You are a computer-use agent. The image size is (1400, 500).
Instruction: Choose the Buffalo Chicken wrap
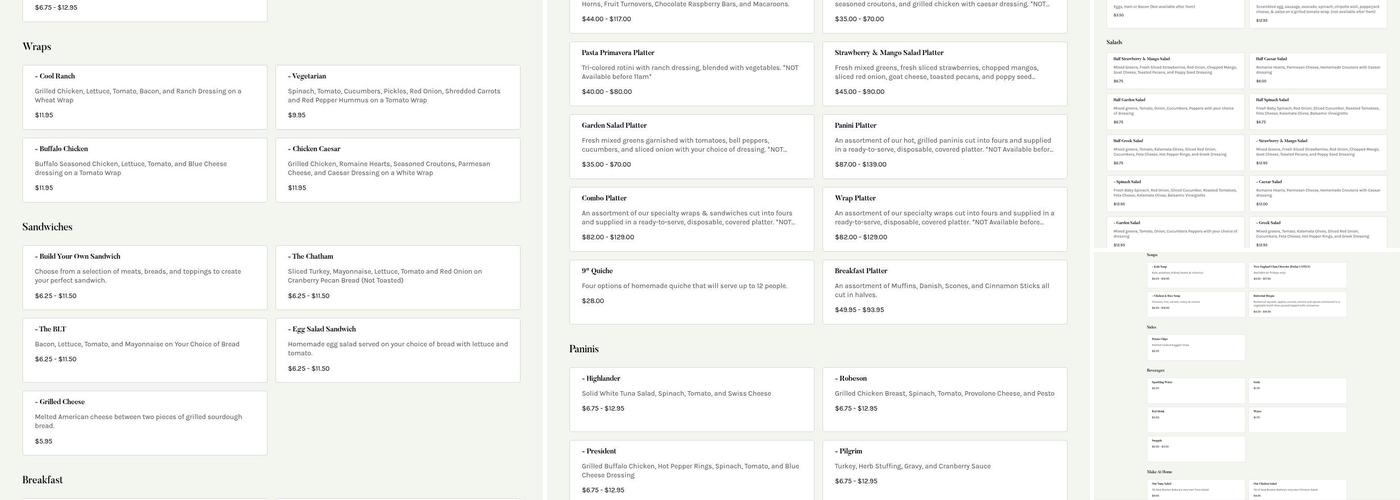coord(145,170)
